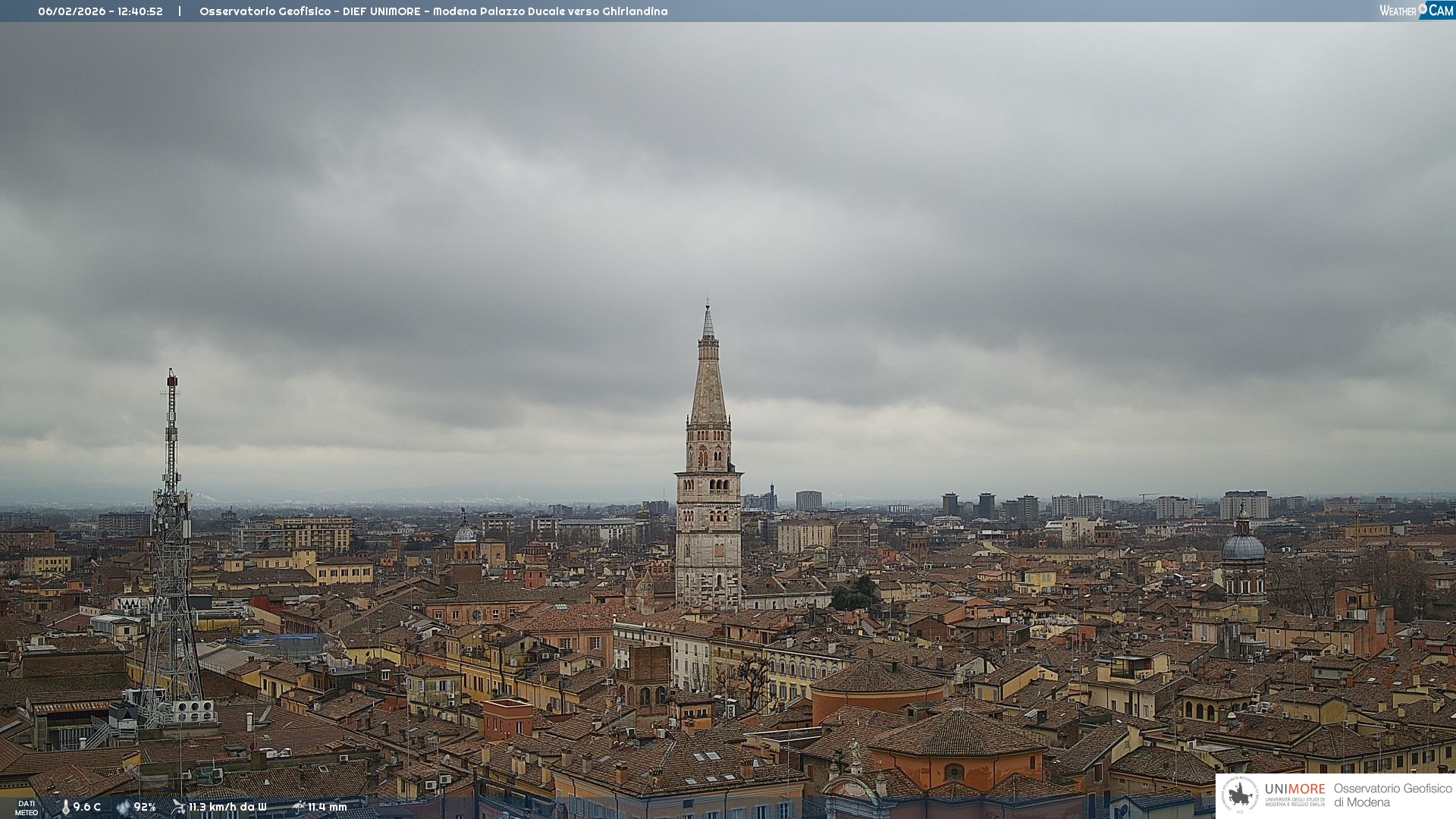Click the UNIMORE horseman seal emblem
Image resolution: width=1456 pixels, height=819 pixels.
pyautogui.click(x=1240, y=795)
